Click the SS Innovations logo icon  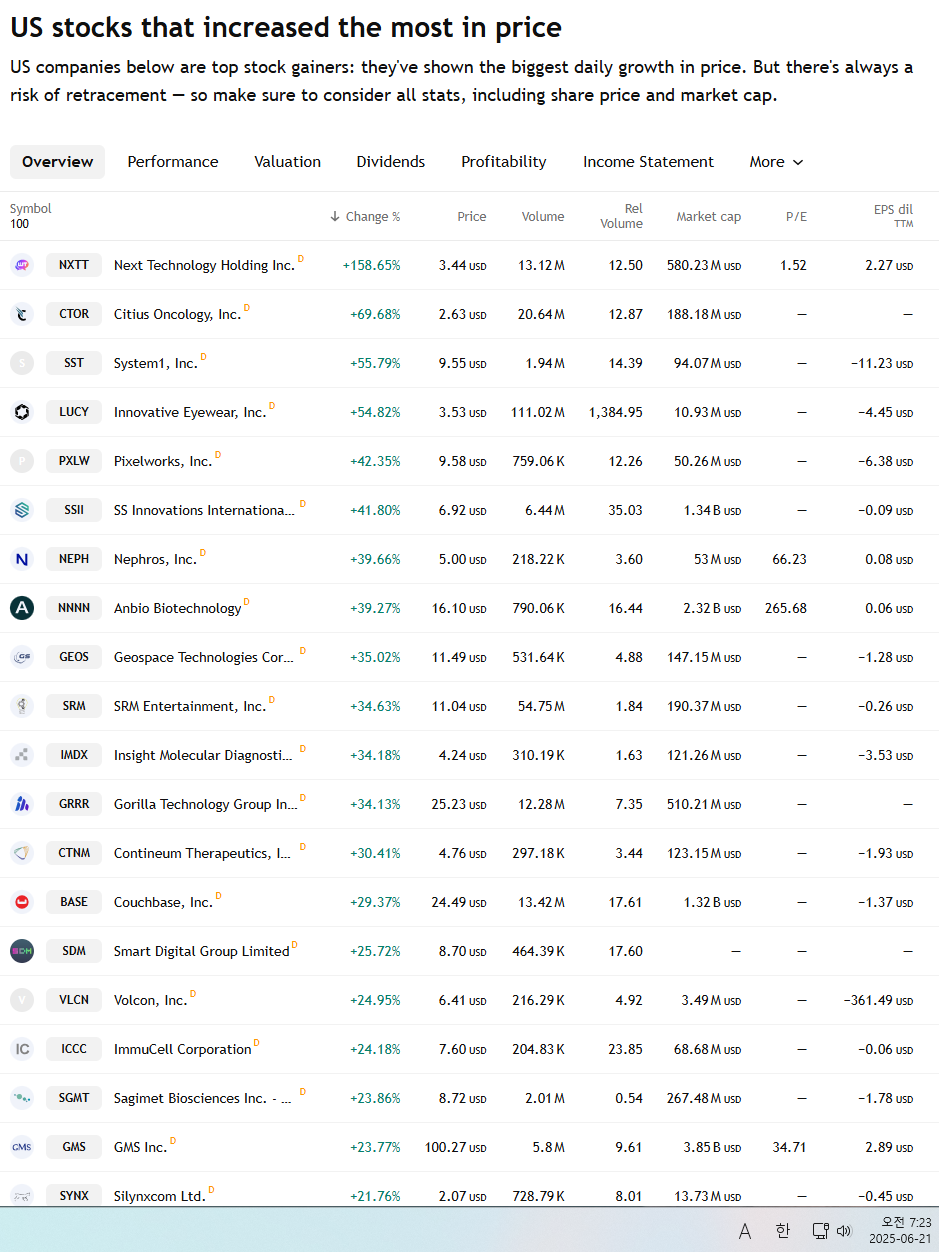coord(22,510)
